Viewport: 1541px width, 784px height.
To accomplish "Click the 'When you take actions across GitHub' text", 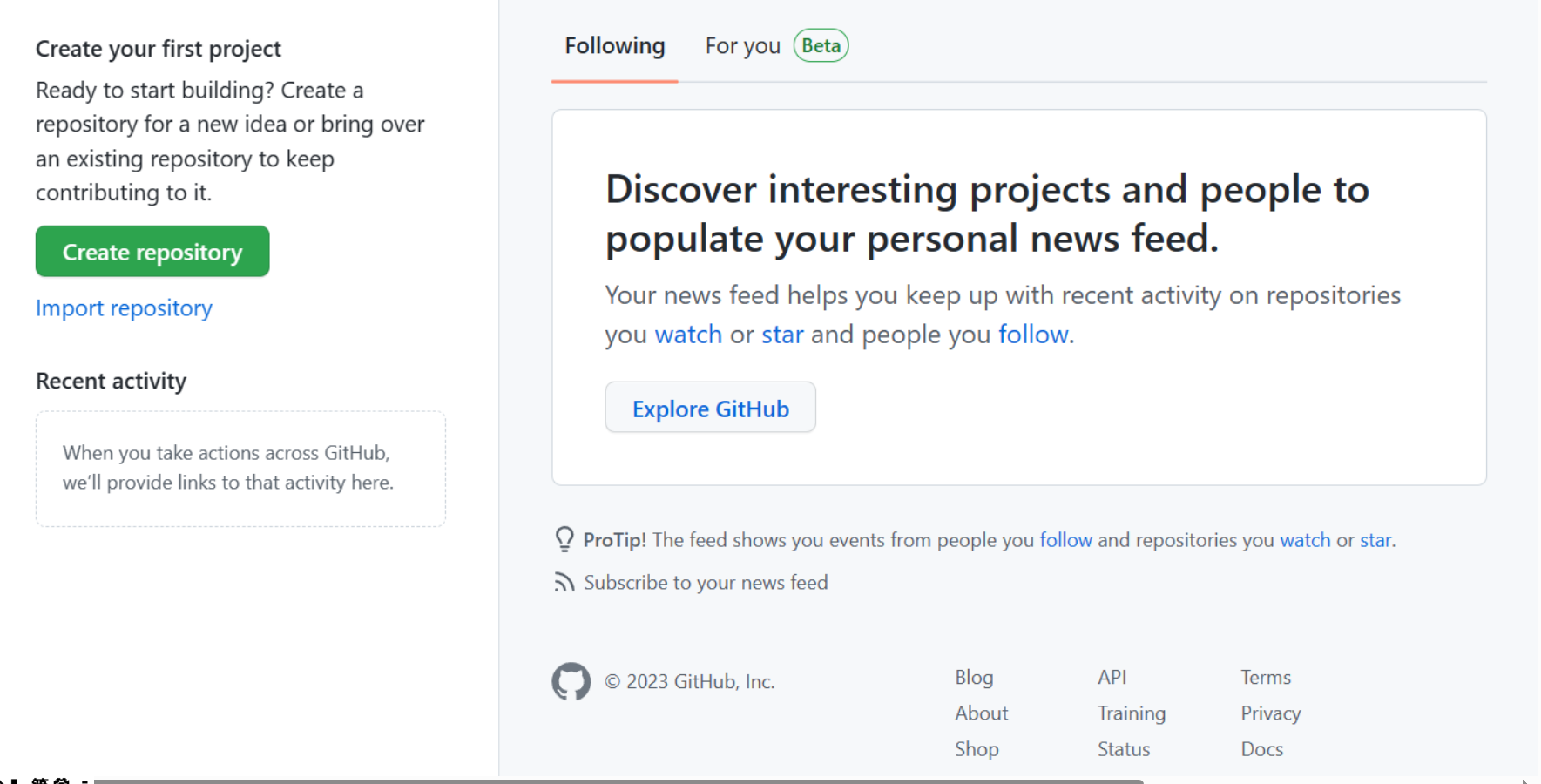I will point(228,468).
